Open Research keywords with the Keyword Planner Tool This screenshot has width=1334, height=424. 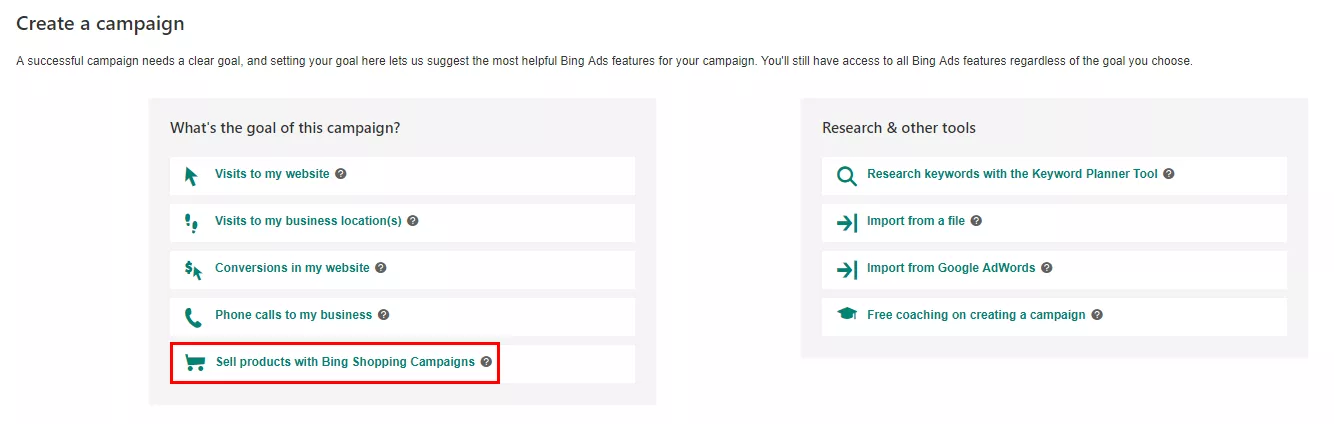coord(1054,176)
